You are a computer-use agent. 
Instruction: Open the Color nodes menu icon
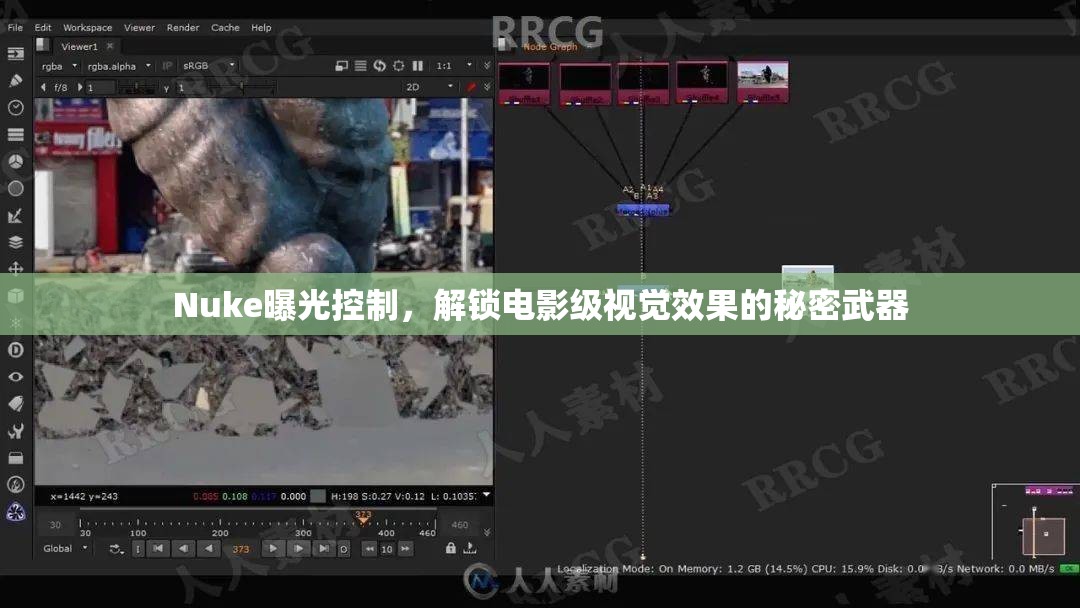coord(15,161)
